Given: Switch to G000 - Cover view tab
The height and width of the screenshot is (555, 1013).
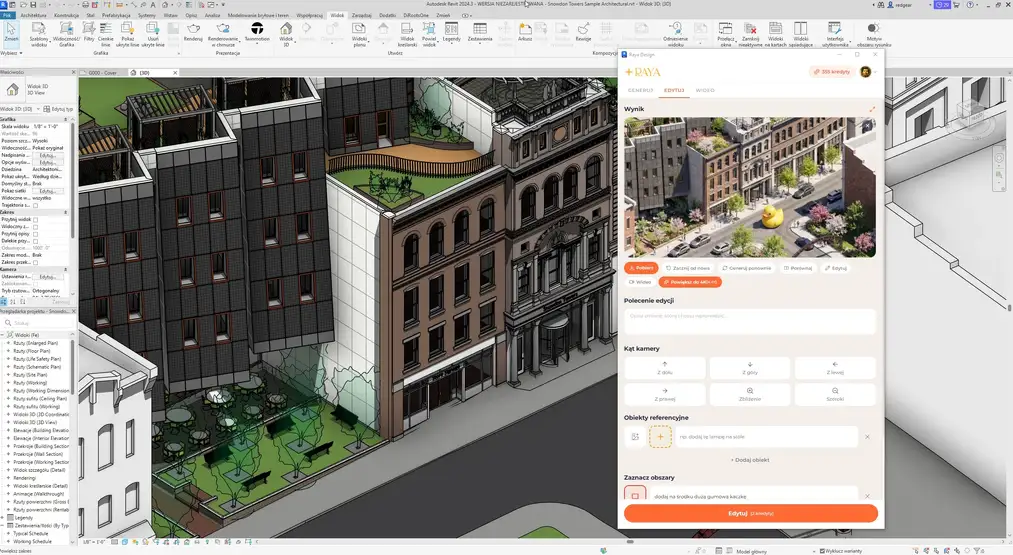Looking at the screenshot, I should click(x=102, y=73).
